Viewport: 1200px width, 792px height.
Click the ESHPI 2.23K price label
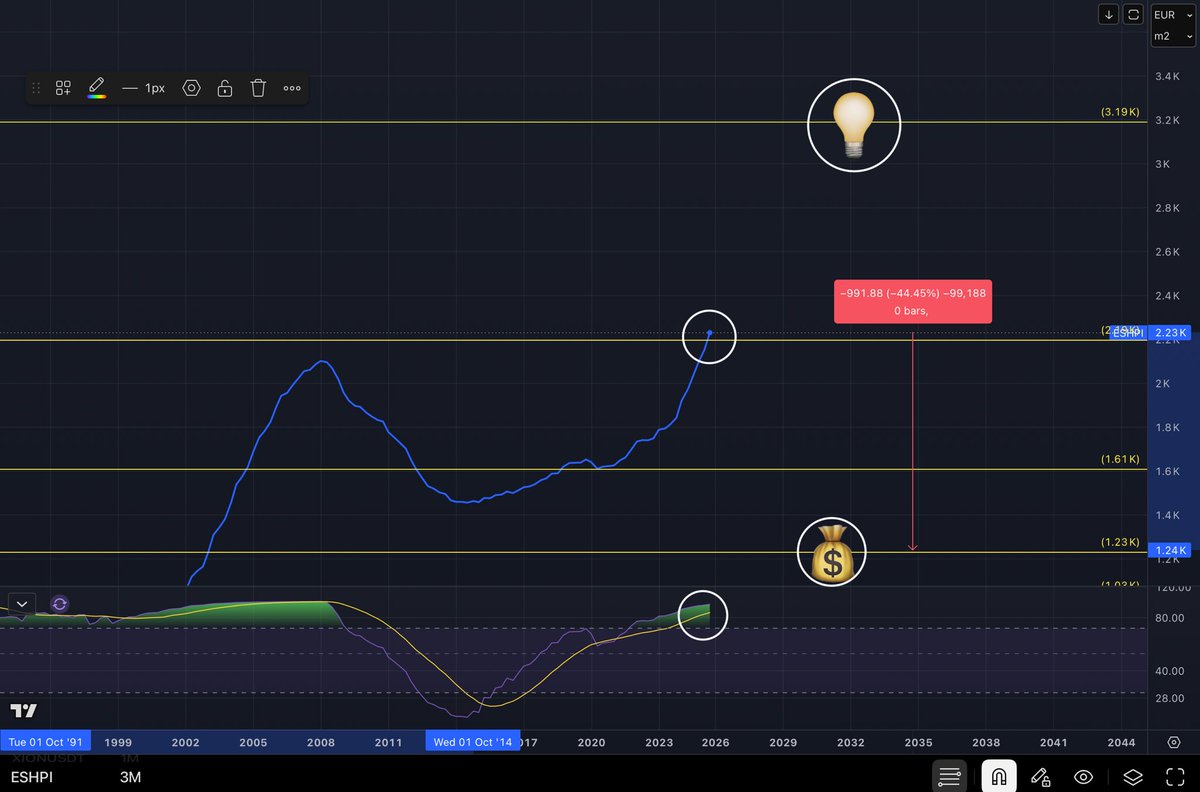click(x=1152, y=333)
